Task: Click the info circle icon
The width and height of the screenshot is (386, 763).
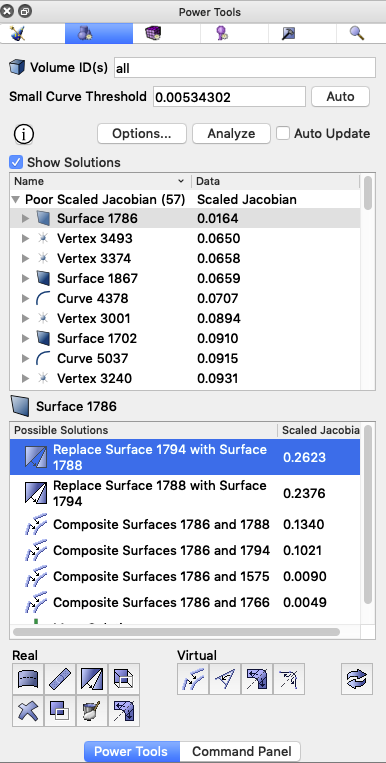Action: 24,133
